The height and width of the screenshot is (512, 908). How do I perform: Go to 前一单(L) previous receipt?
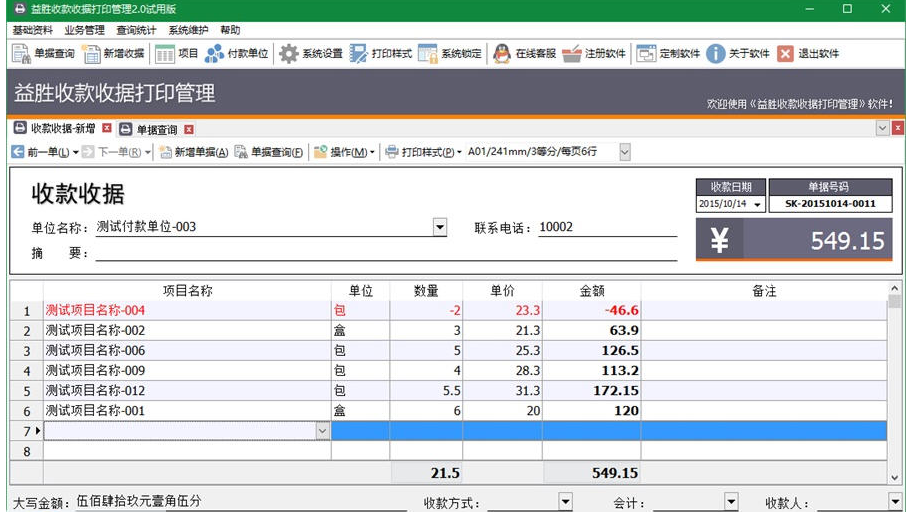(40, 153)
